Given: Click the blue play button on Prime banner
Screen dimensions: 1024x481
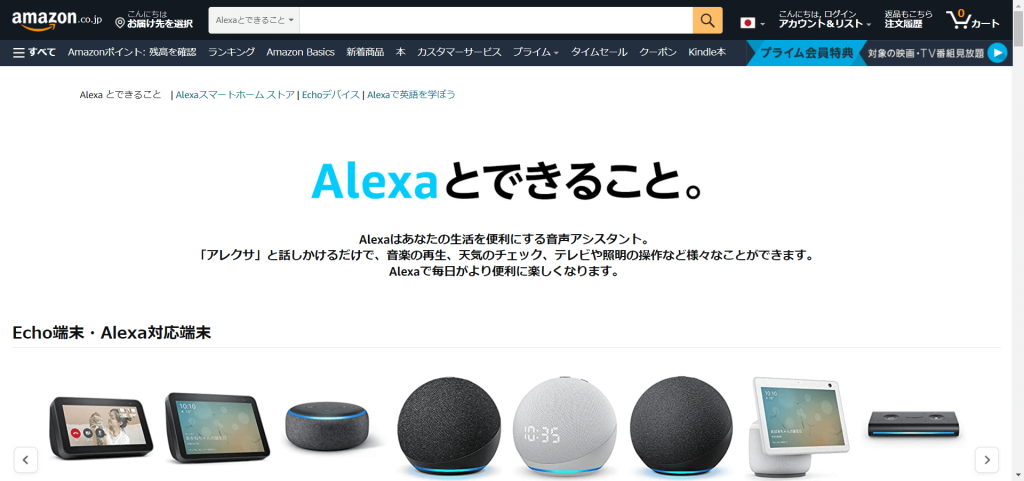Looking at the screenshot, I should pyautogui.click(x=997, y=52).
